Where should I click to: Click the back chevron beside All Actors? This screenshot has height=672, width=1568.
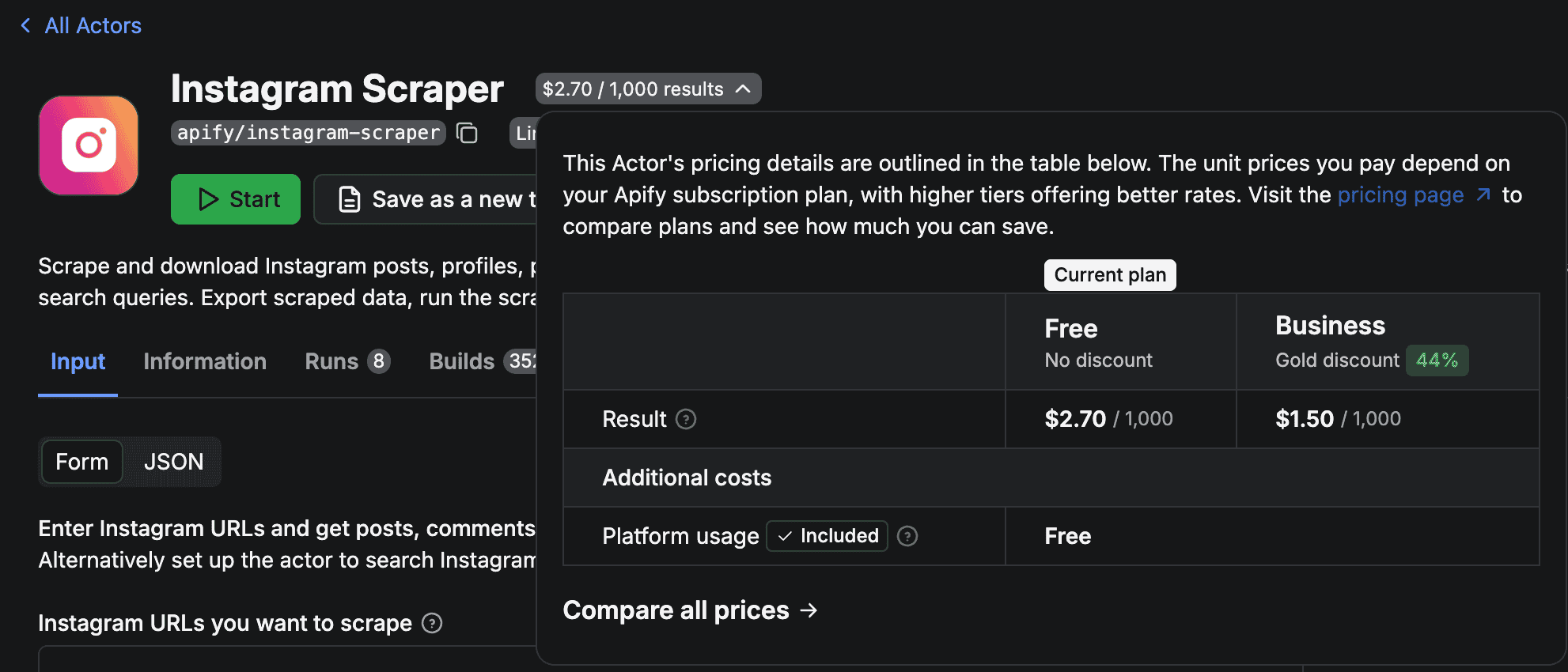[26, 26]
